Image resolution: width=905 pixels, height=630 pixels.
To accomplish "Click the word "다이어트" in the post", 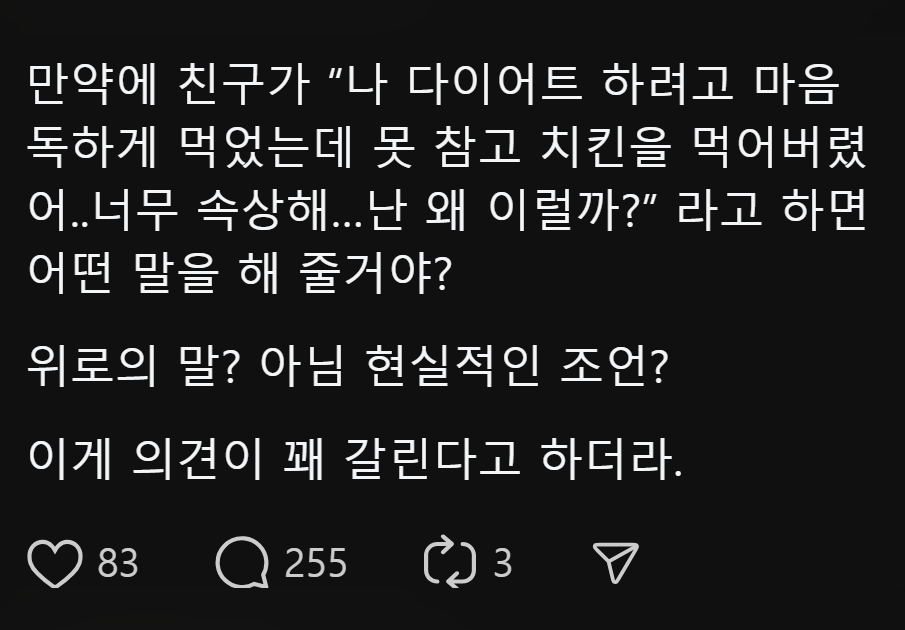I will pos(495,85).
